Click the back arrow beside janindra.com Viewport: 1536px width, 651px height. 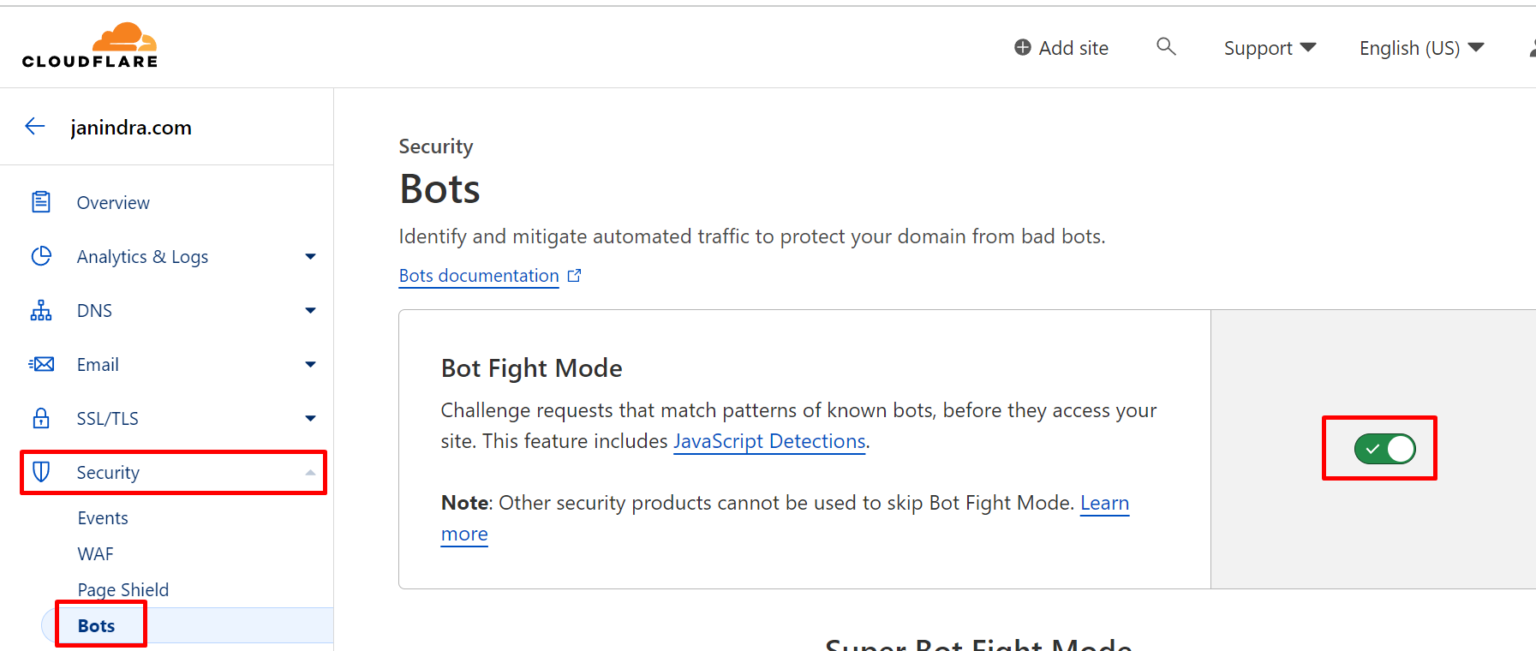pos(35,126)
